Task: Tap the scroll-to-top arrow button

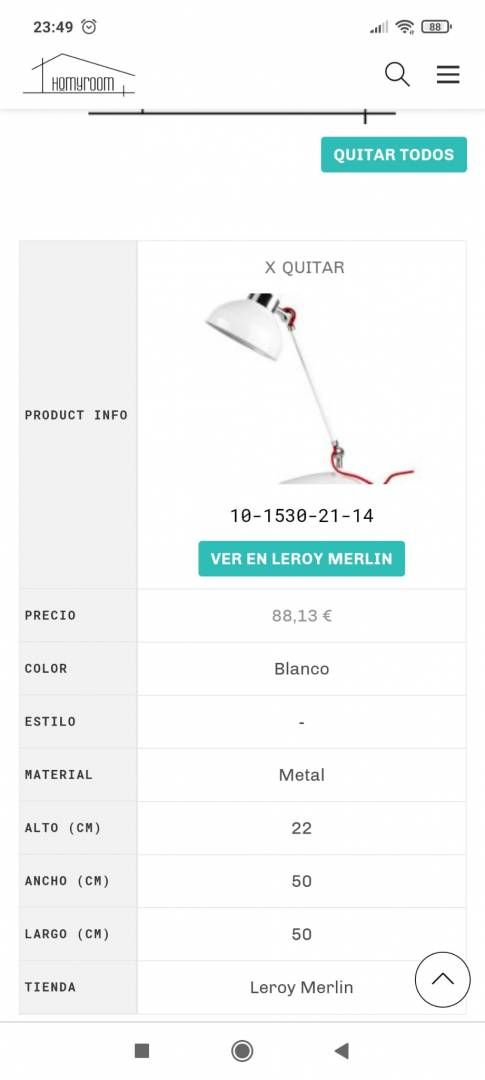Action: click(442, 979)
